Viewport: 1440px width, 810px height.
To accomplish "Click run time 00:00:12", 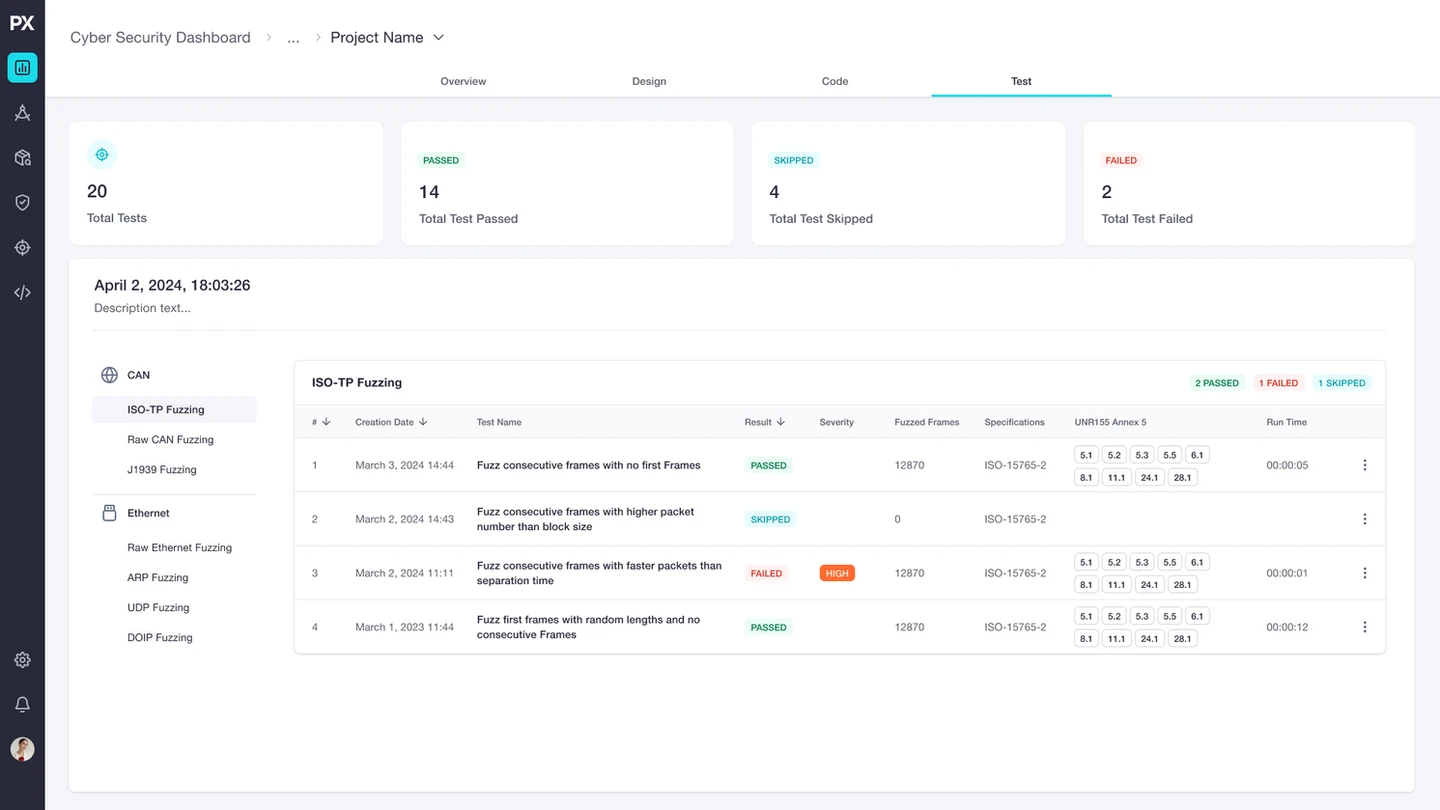I will pos(1287,627).
